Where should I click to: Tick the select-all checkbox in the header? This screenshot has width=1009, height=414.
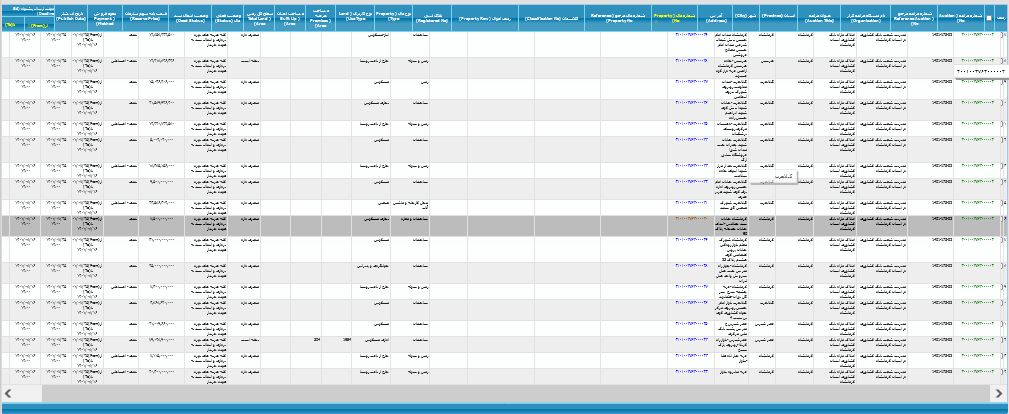point(989,19)
